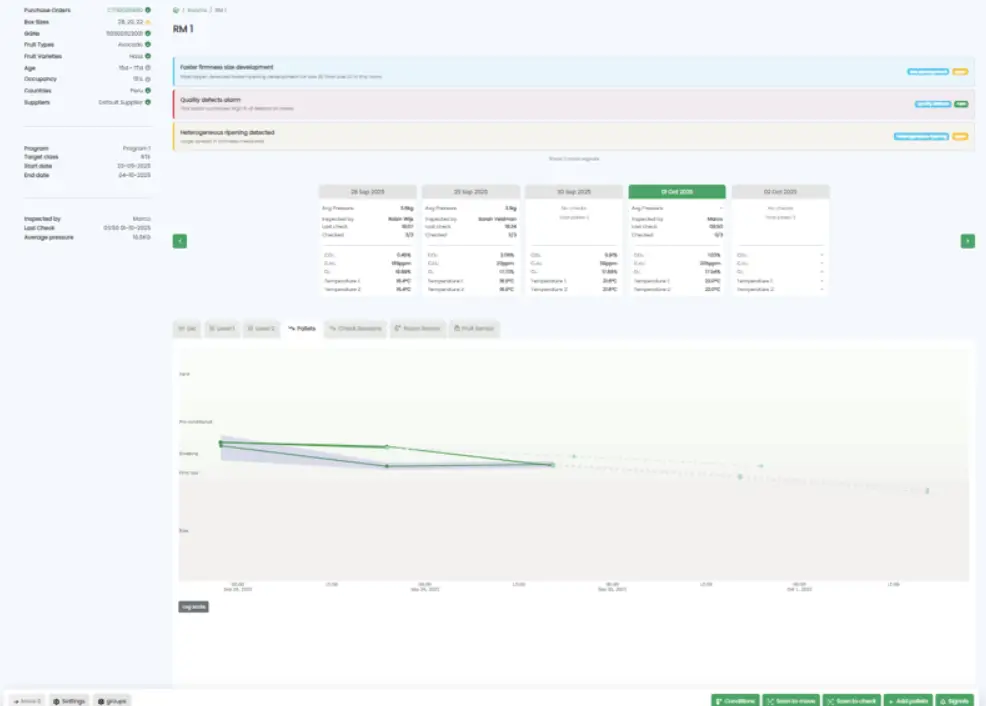The width and height of the screenshot is (986, 706).
Task: Expand the Faster firmness size development alert
Action: click(573, 71)
